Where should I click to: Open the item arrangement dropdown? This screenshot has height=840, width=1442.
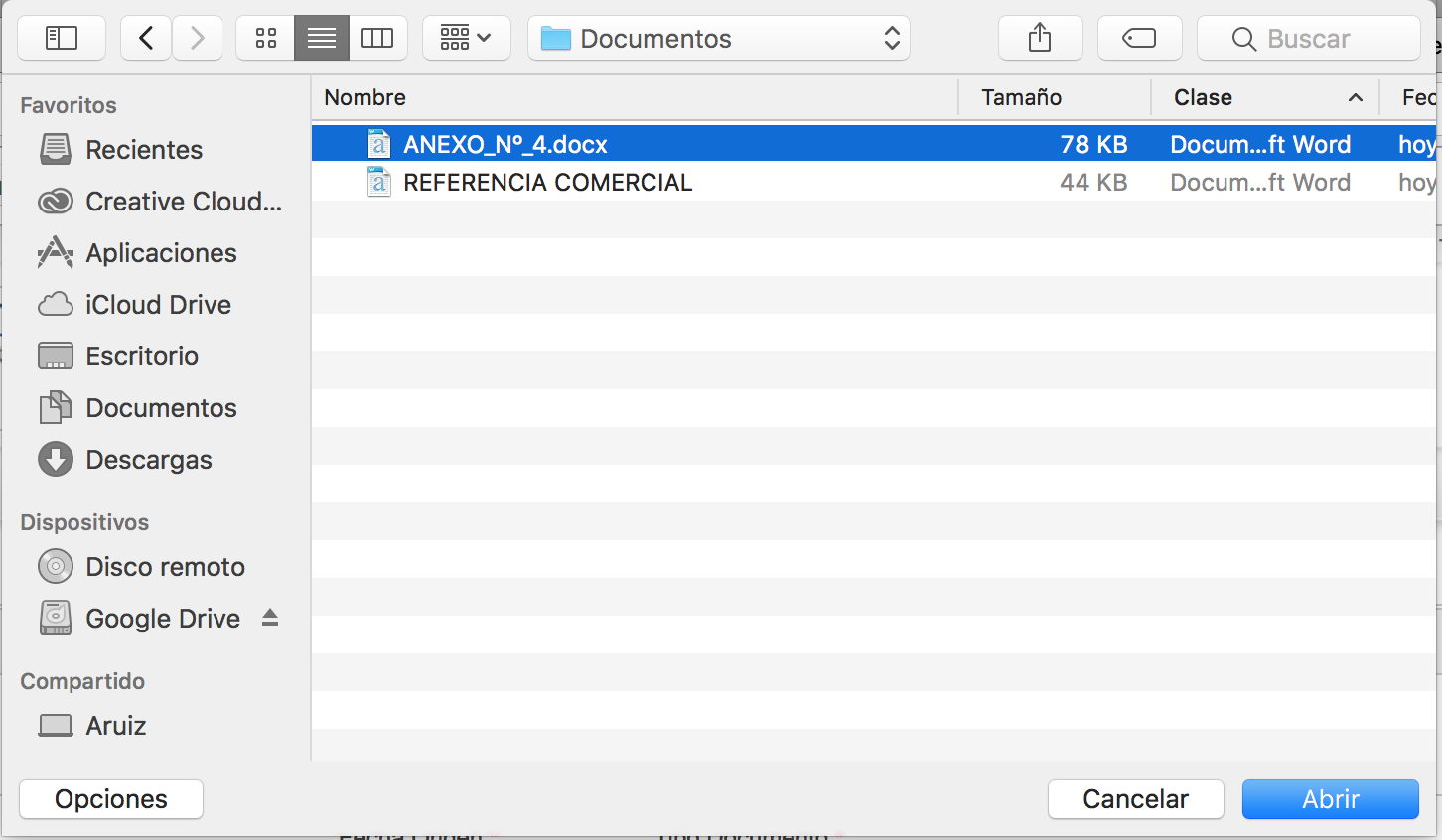point(467,39)
